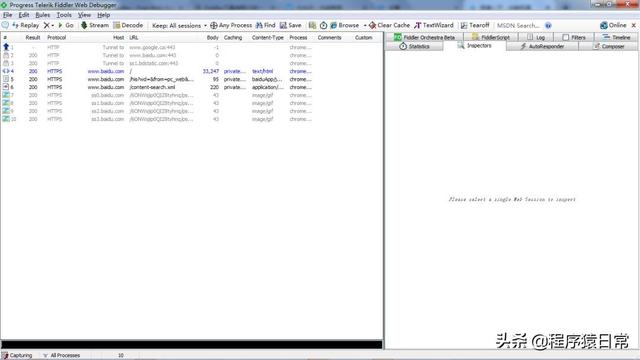
Task: Click the Find binoculars button
Action: pos(265,25)
